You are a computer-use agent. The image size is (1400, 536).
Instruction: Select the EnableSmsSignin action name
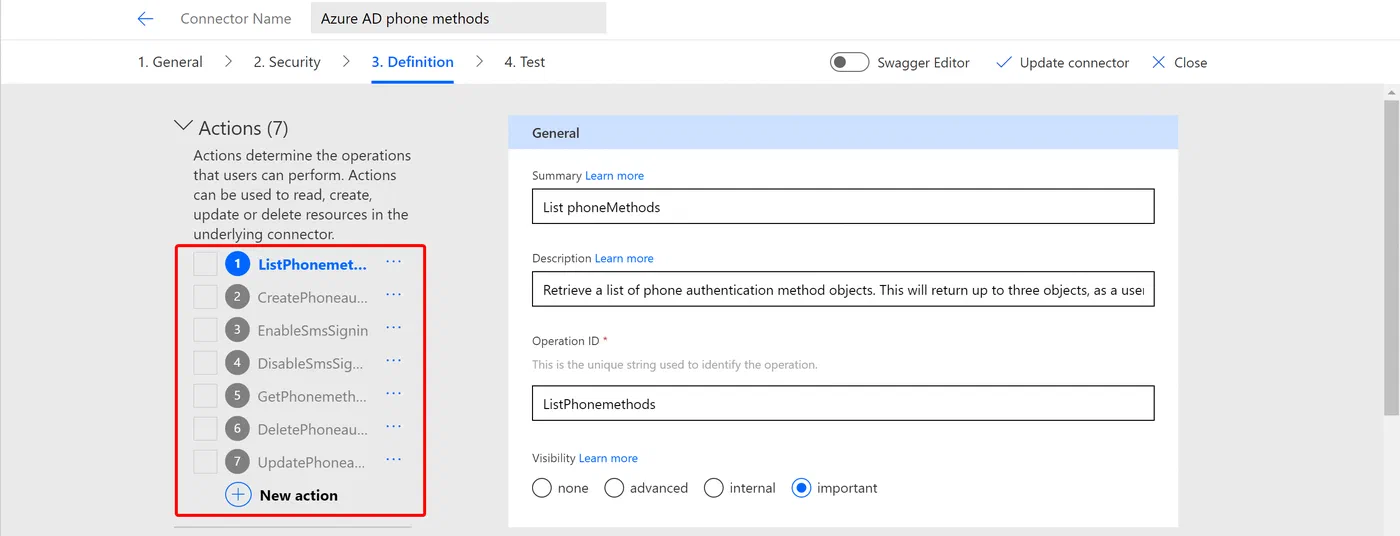click(313, 330)
